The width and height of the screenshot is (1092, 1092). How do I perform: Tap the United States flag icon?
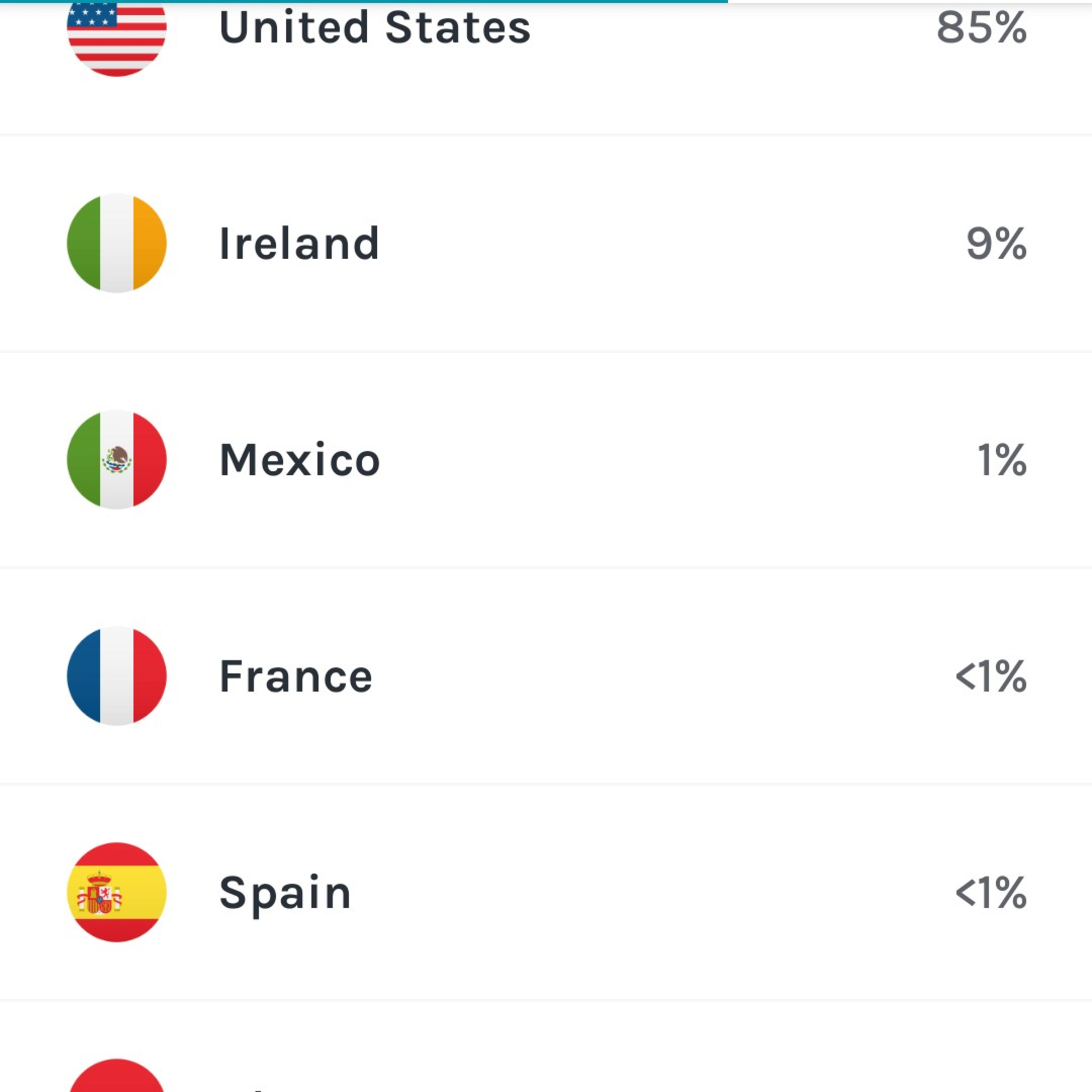116,34
